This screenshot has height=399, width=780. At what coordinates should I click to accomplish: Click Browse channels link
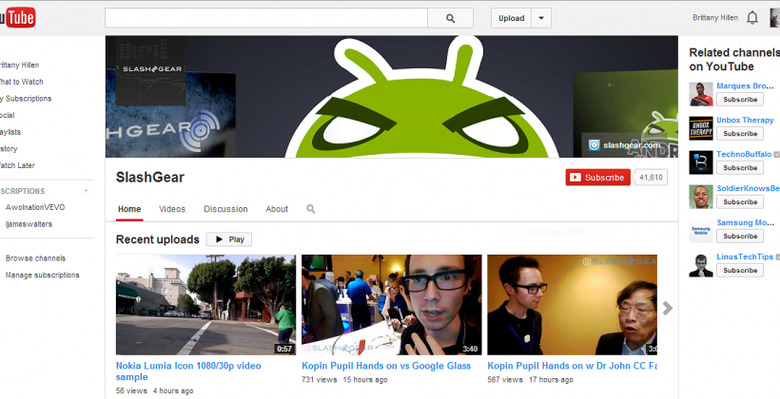[x=35, y=258]
